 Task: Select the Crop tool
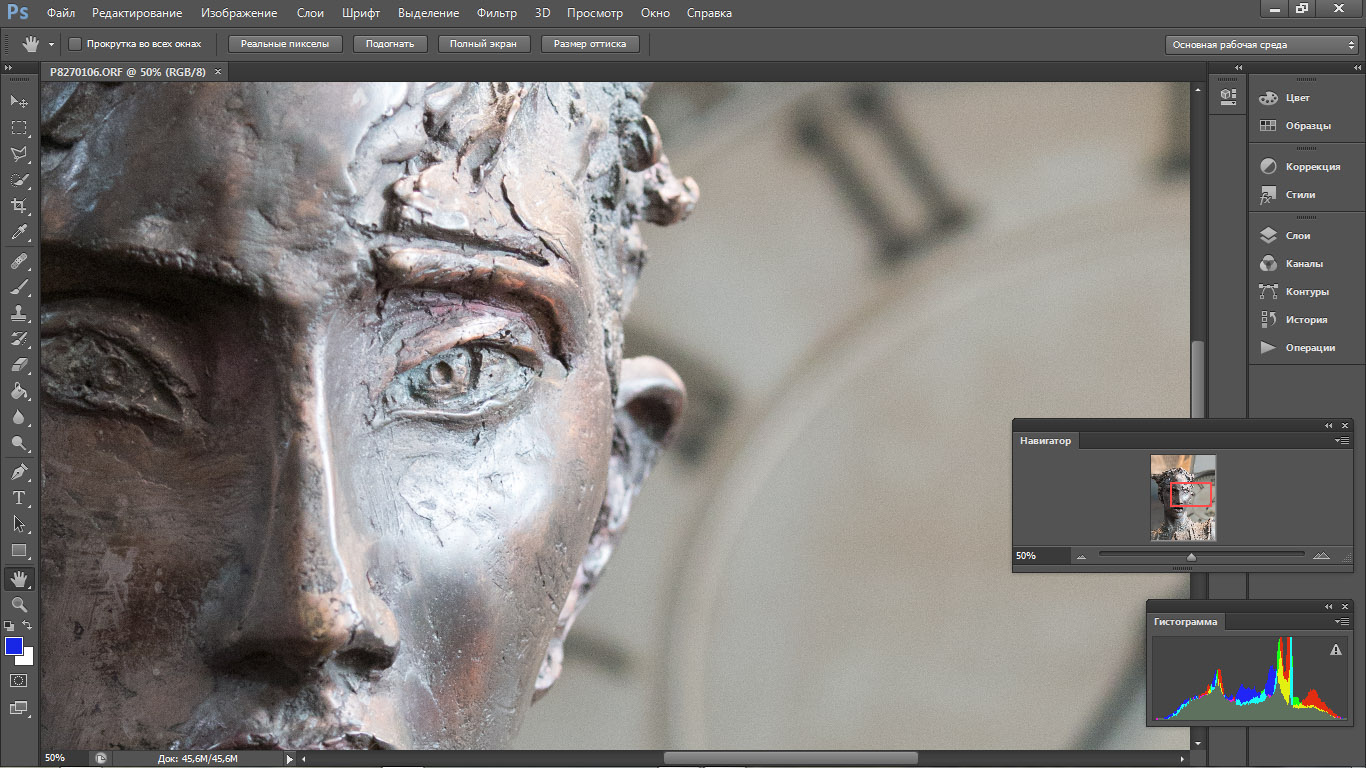pyautogui.click(x=19, y=206)
